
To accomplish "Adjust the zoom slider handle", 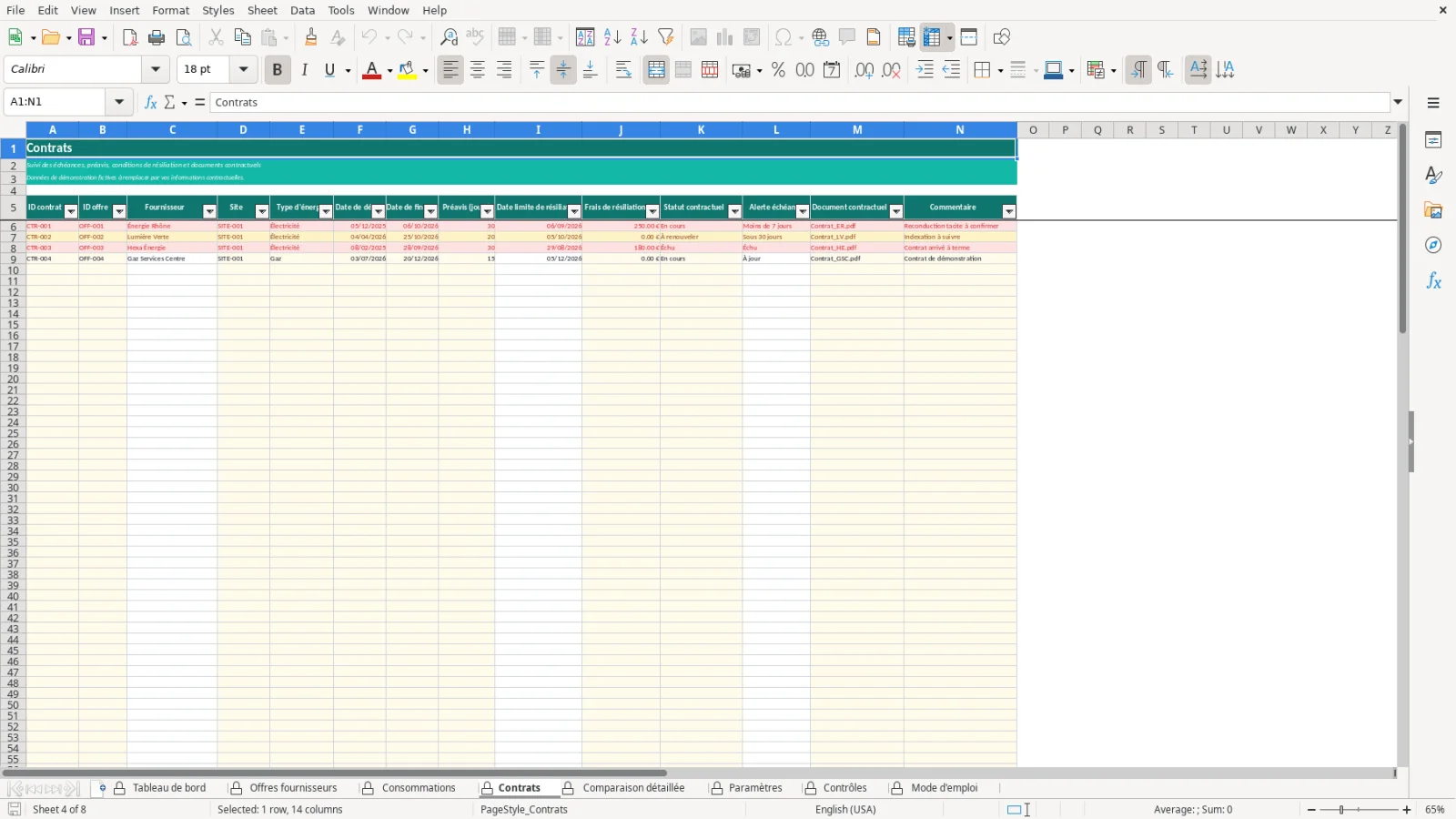I will [x=1341, y=810].
